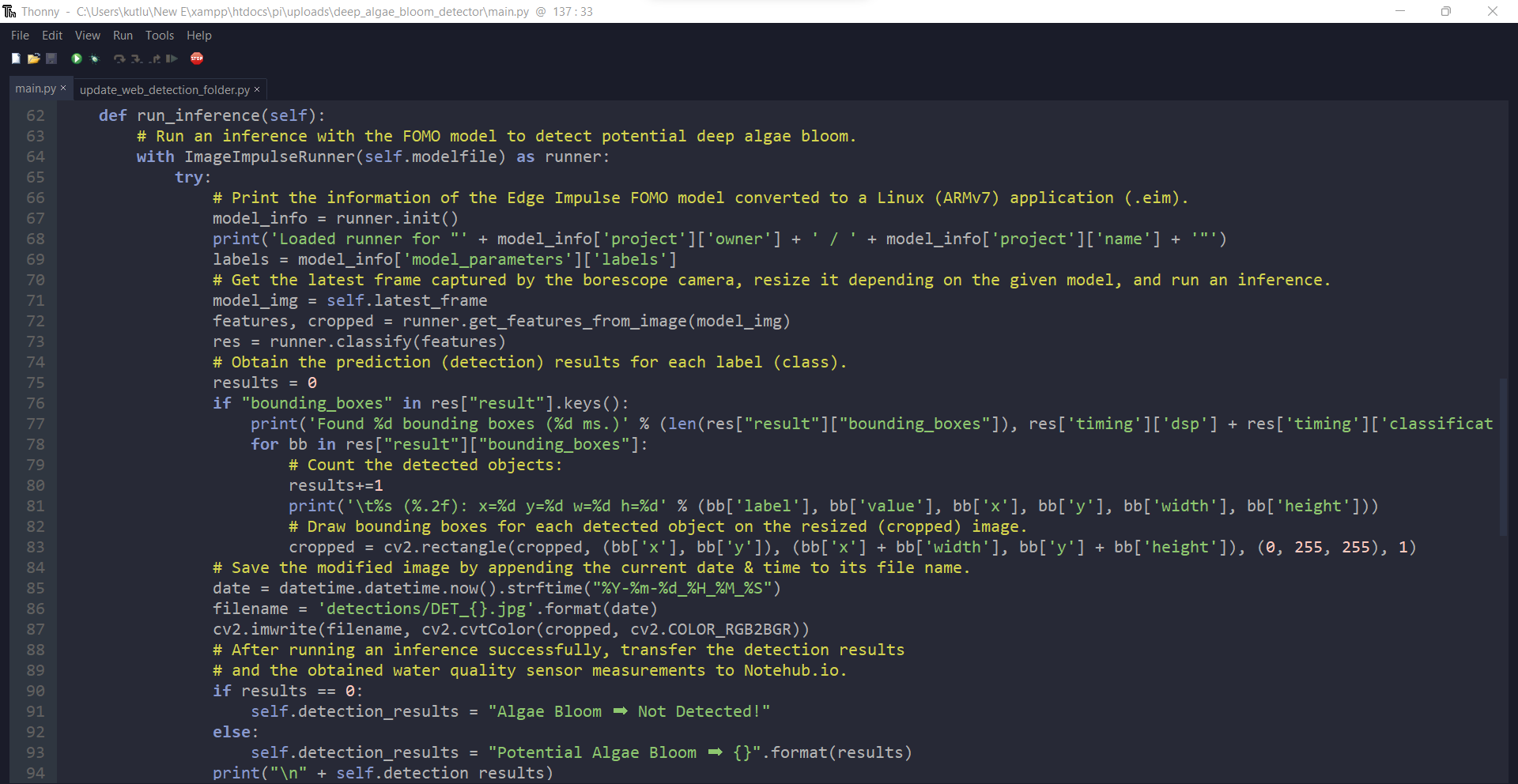Open the Run menu
This screenshot has height=784, width=1518.
coord(122,35)
